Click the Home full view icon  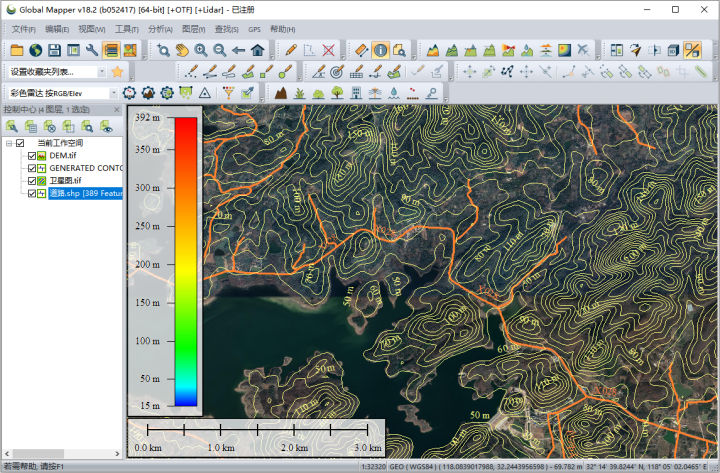[x=258, y=50]
